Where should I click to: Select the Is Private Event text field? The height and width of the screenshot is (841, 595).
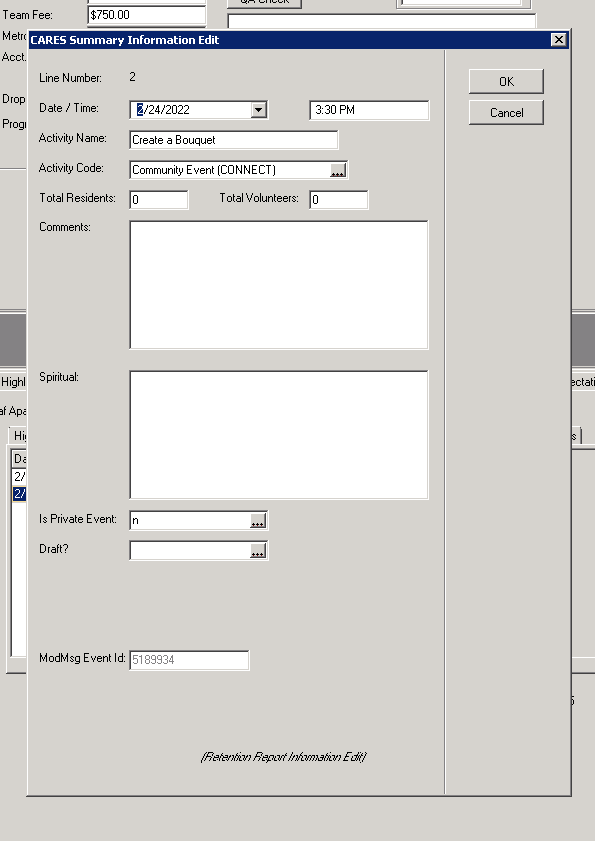[190, 521]
